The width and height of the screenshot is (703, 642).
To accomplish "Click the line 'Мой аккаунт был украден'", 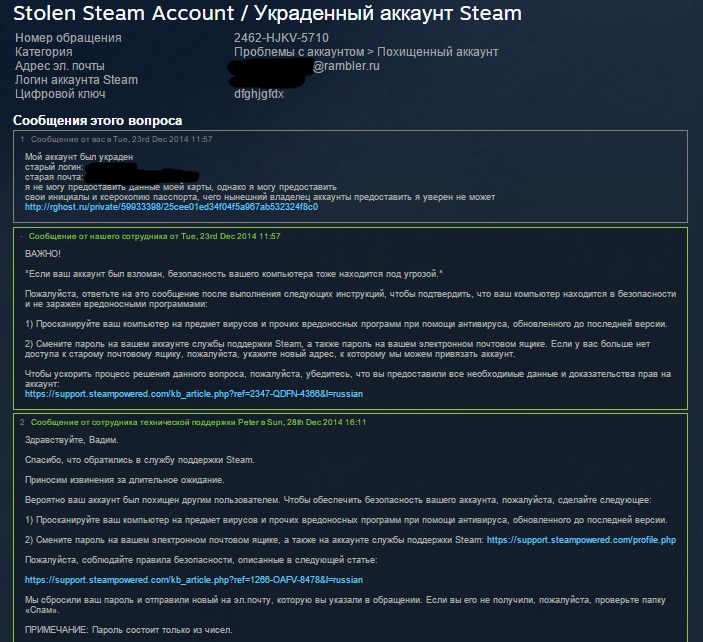I will click(79, 156).
